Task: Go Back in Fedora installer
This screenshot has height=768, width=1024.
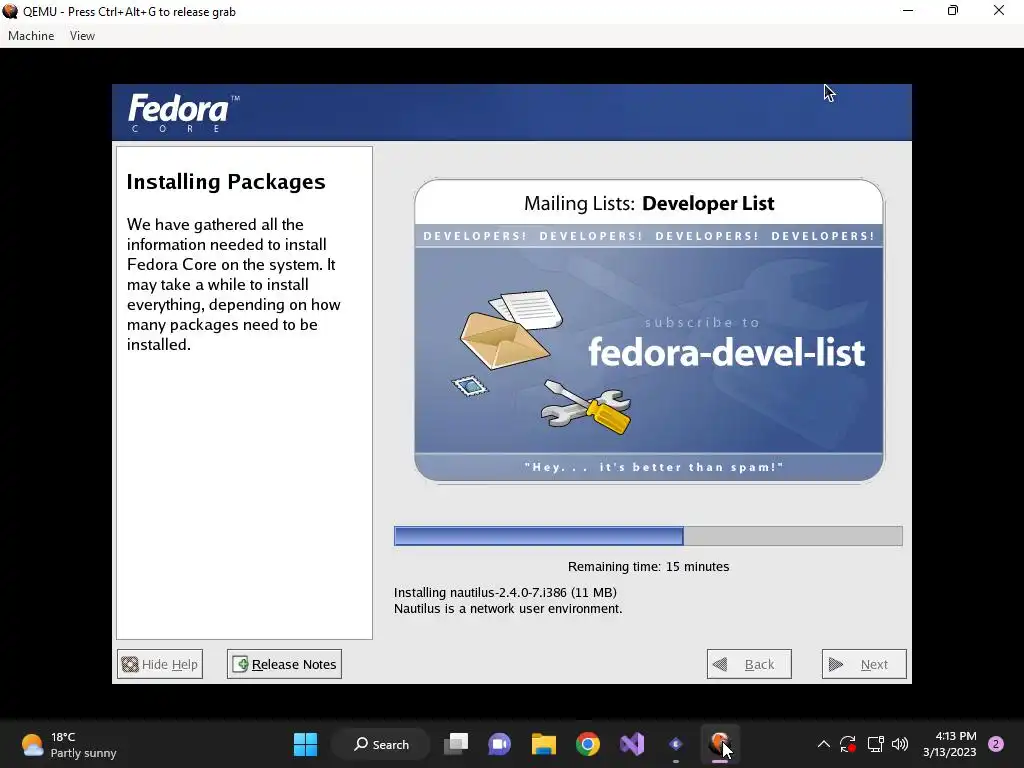Action: coord(749,664)
